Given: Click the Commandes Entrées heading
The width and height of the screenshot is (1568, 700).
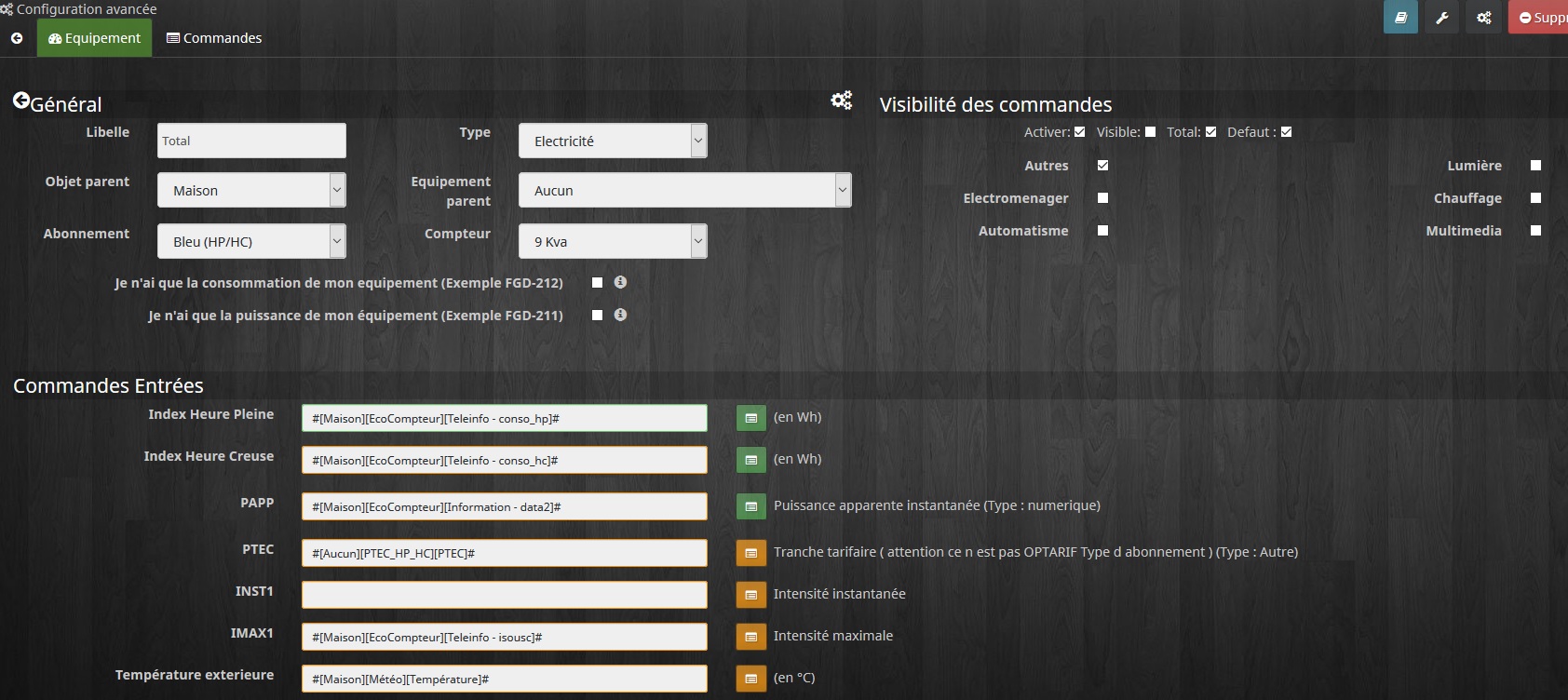Looking at the screenshot, I should pyautogui.click(x=108, y=385).
